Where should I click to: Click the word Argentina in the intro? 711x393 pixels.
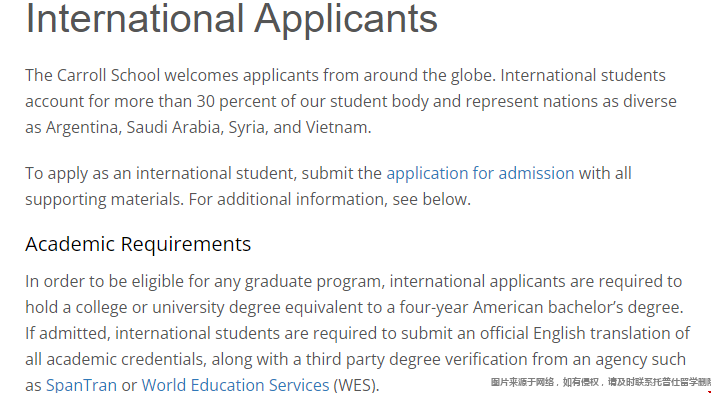click(83, 128)
